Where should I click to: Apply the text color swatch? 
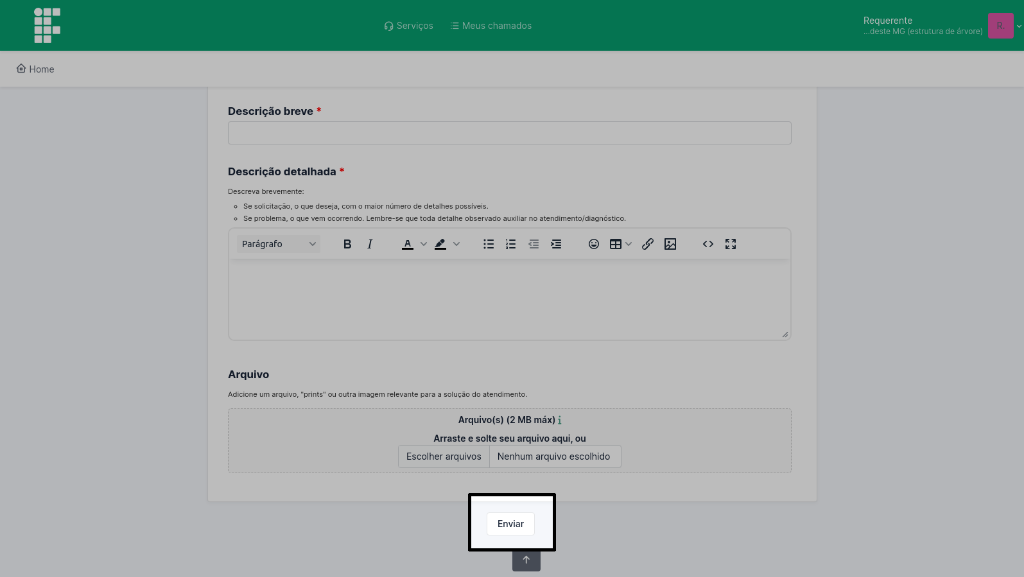[407, 244]
